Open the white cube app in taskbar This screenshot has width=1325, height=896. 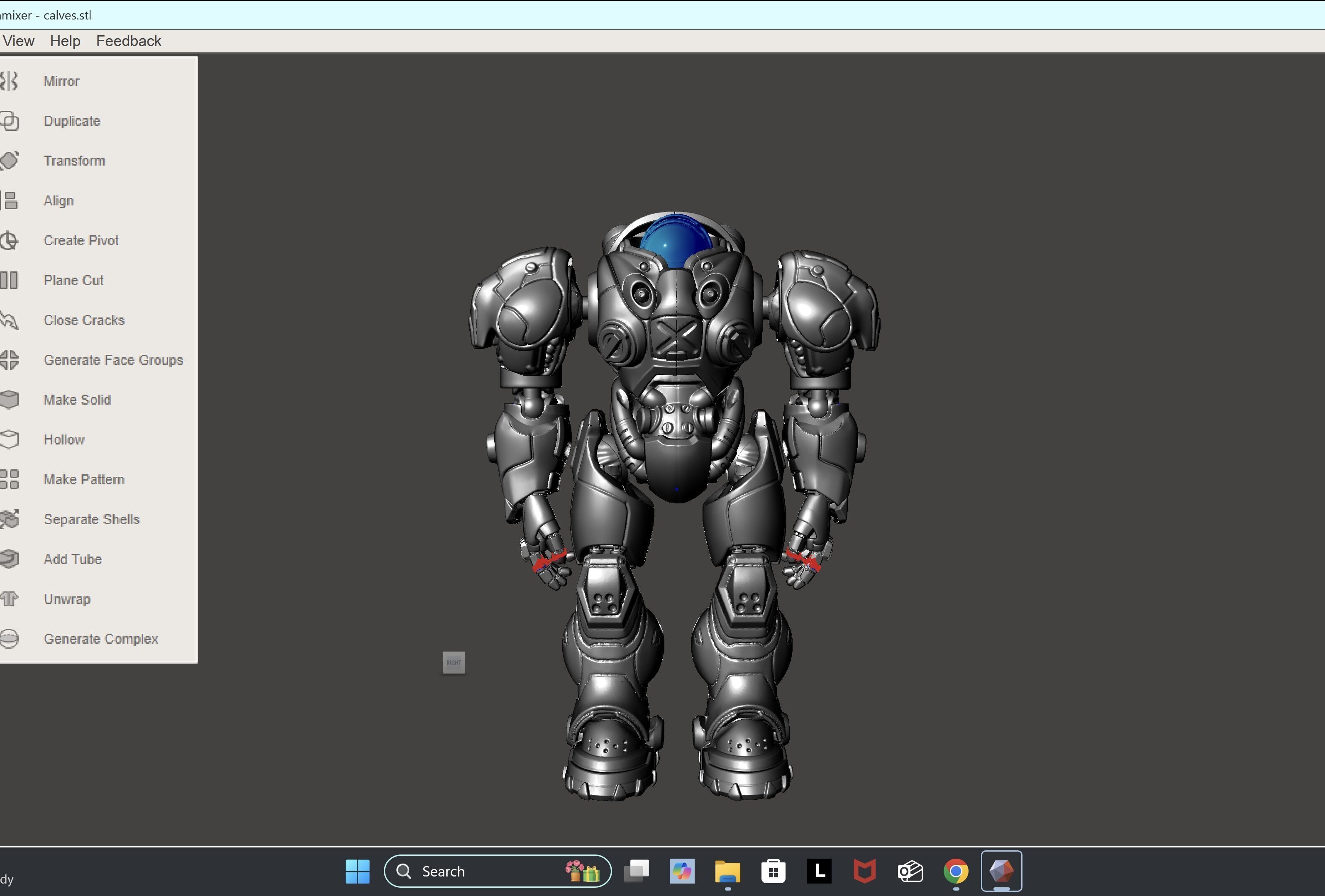coord(910,871)
